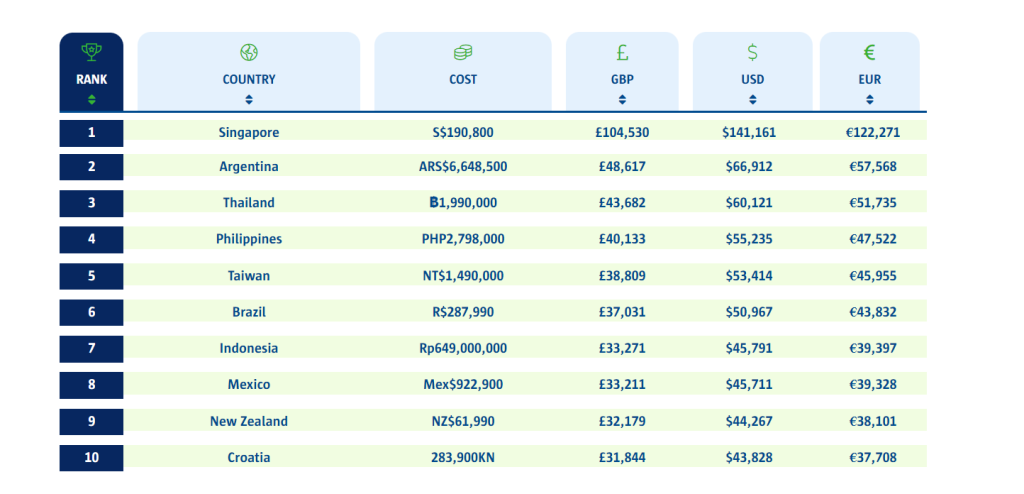The height and width of the screenshot is (494, 1024).
Task: Select the COUNTRY column header label
Action: coord(249,79)
